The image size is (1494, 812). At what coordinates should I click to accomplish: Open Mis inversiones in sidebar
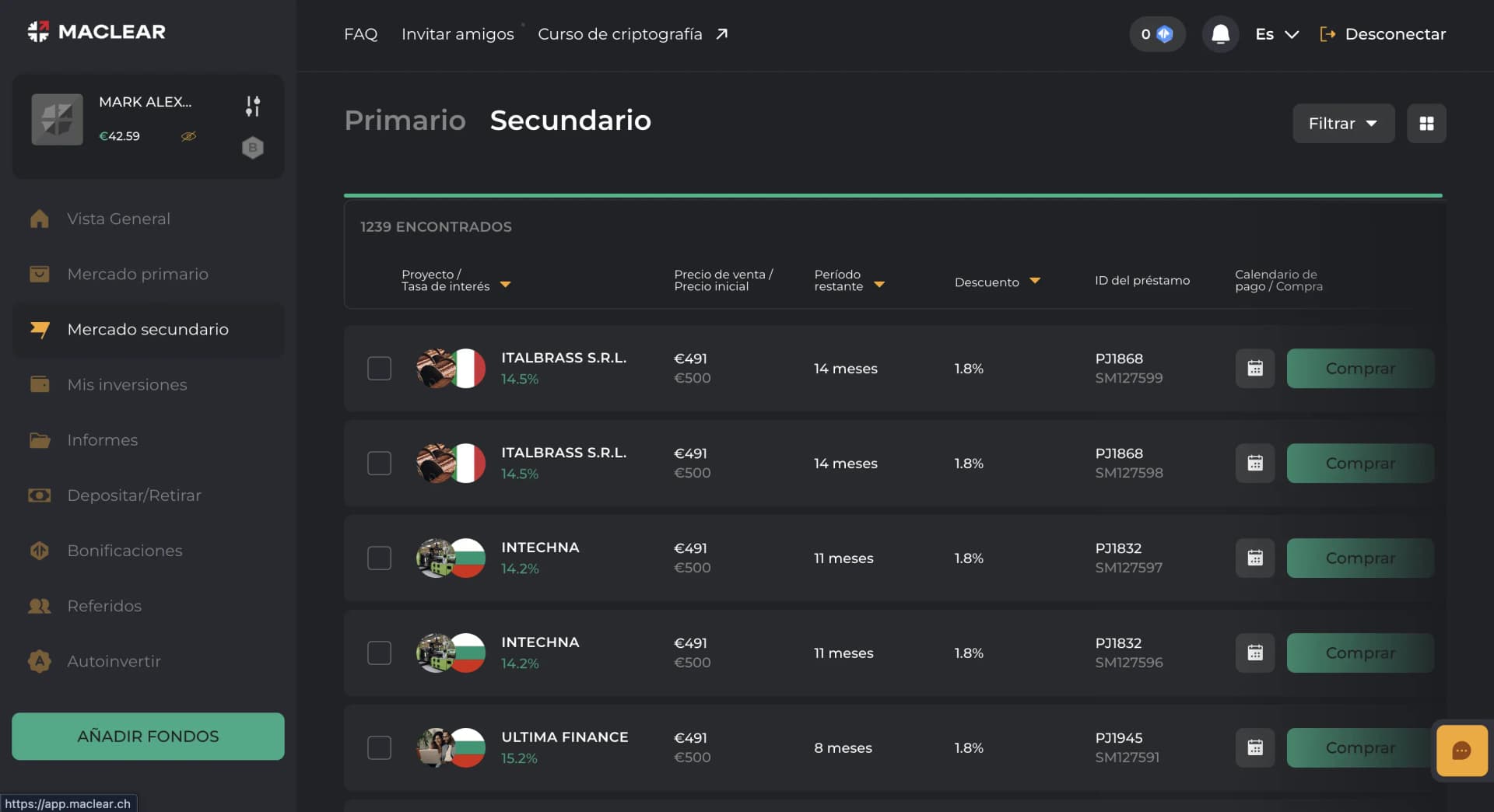127,385
